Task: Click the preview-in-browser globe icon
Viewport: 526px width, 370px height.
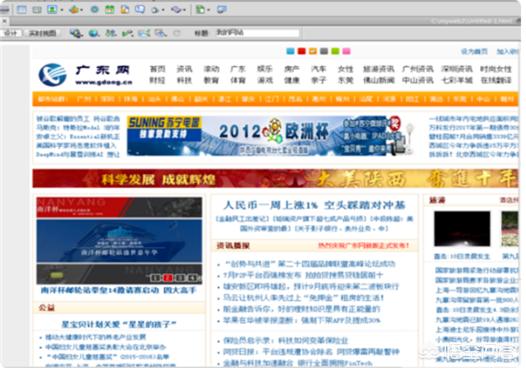Action: 94,33
